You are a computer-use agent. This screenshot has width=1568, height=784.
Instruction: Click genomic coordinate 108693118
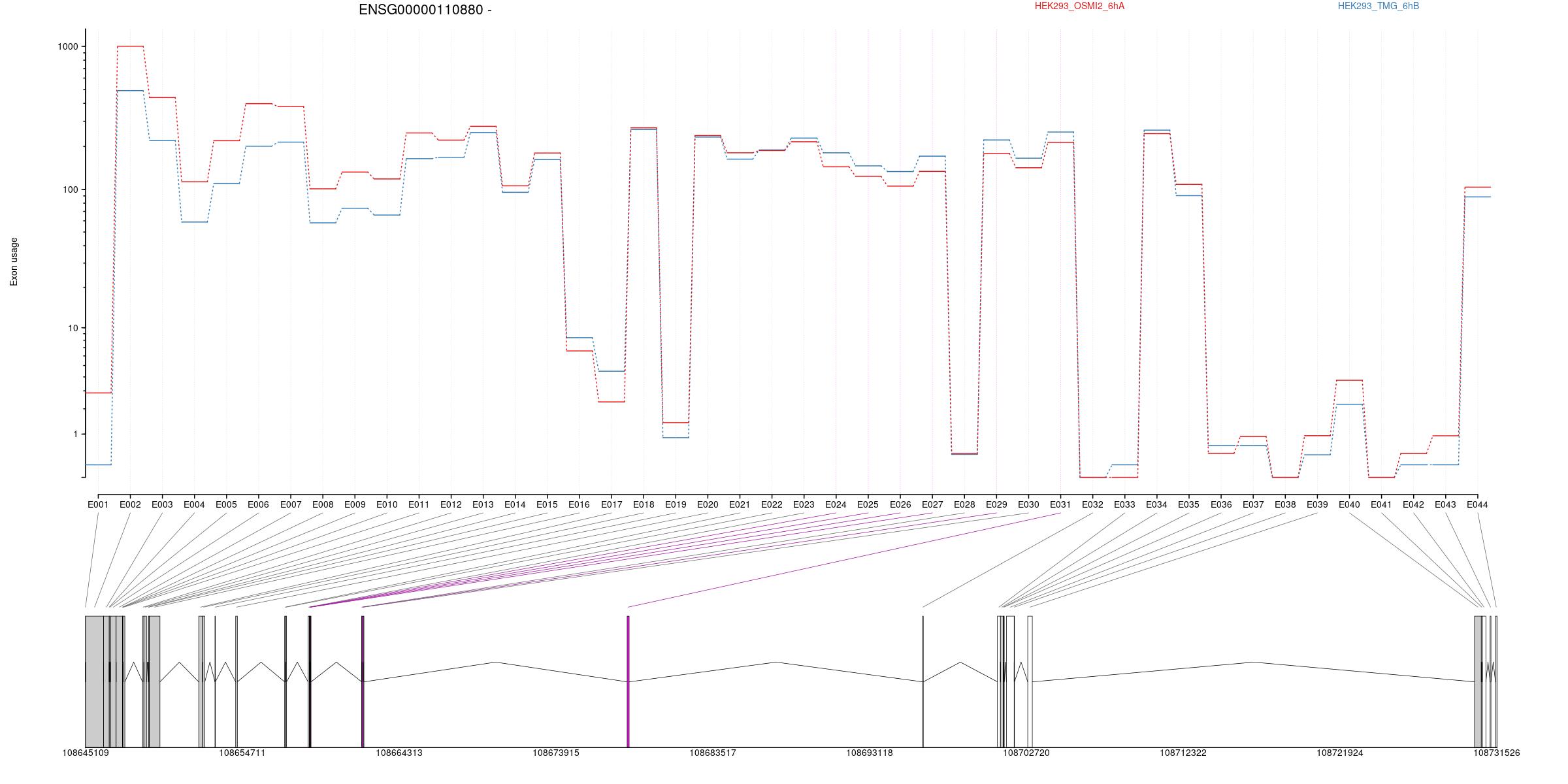point(870,753)
